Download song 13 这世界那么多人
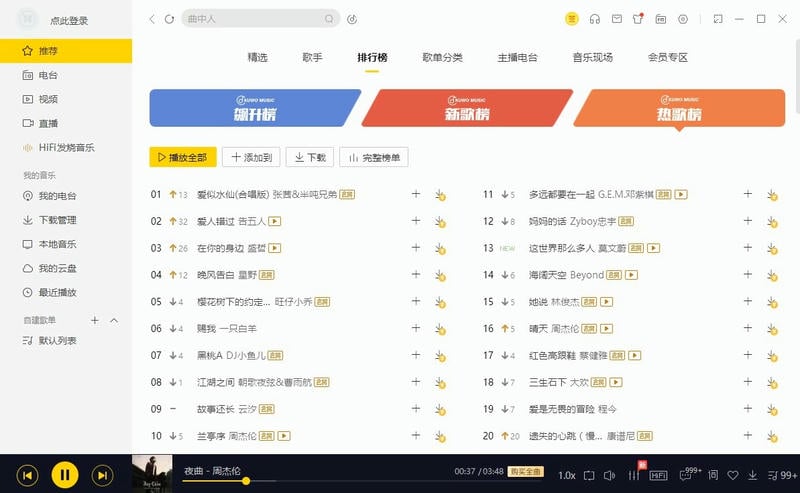The image size is (800, 493). click(772, 249)
